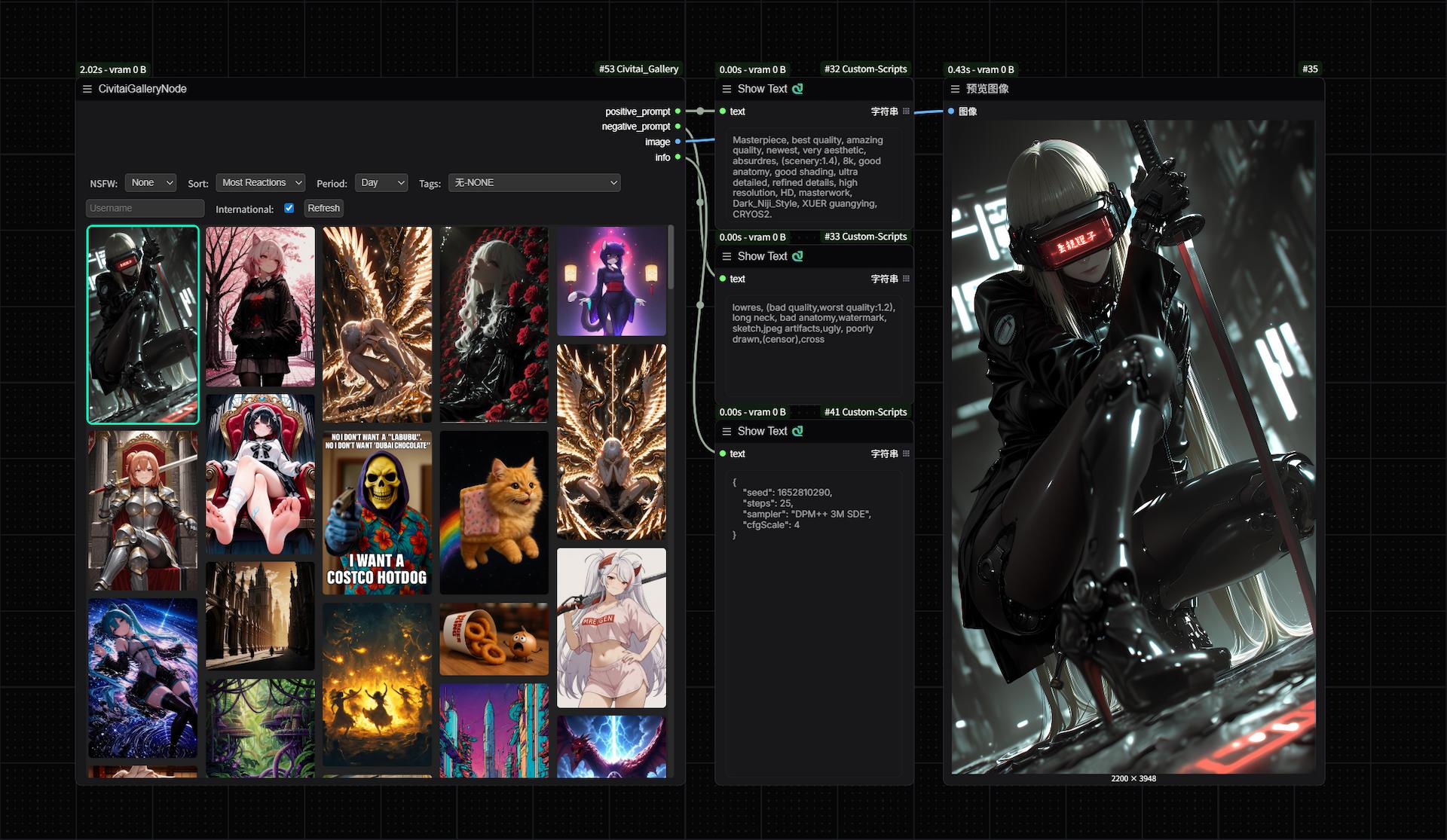Click the positive_prompt output connector dot

click(x=678, y=111)
